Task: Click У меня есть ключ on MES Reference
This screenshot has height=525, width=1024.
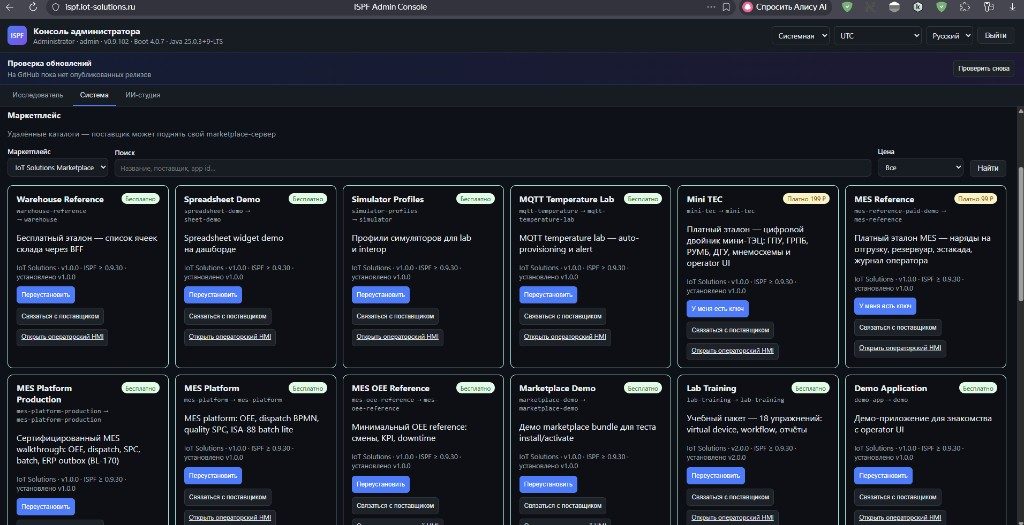Action: pos(885,306)
